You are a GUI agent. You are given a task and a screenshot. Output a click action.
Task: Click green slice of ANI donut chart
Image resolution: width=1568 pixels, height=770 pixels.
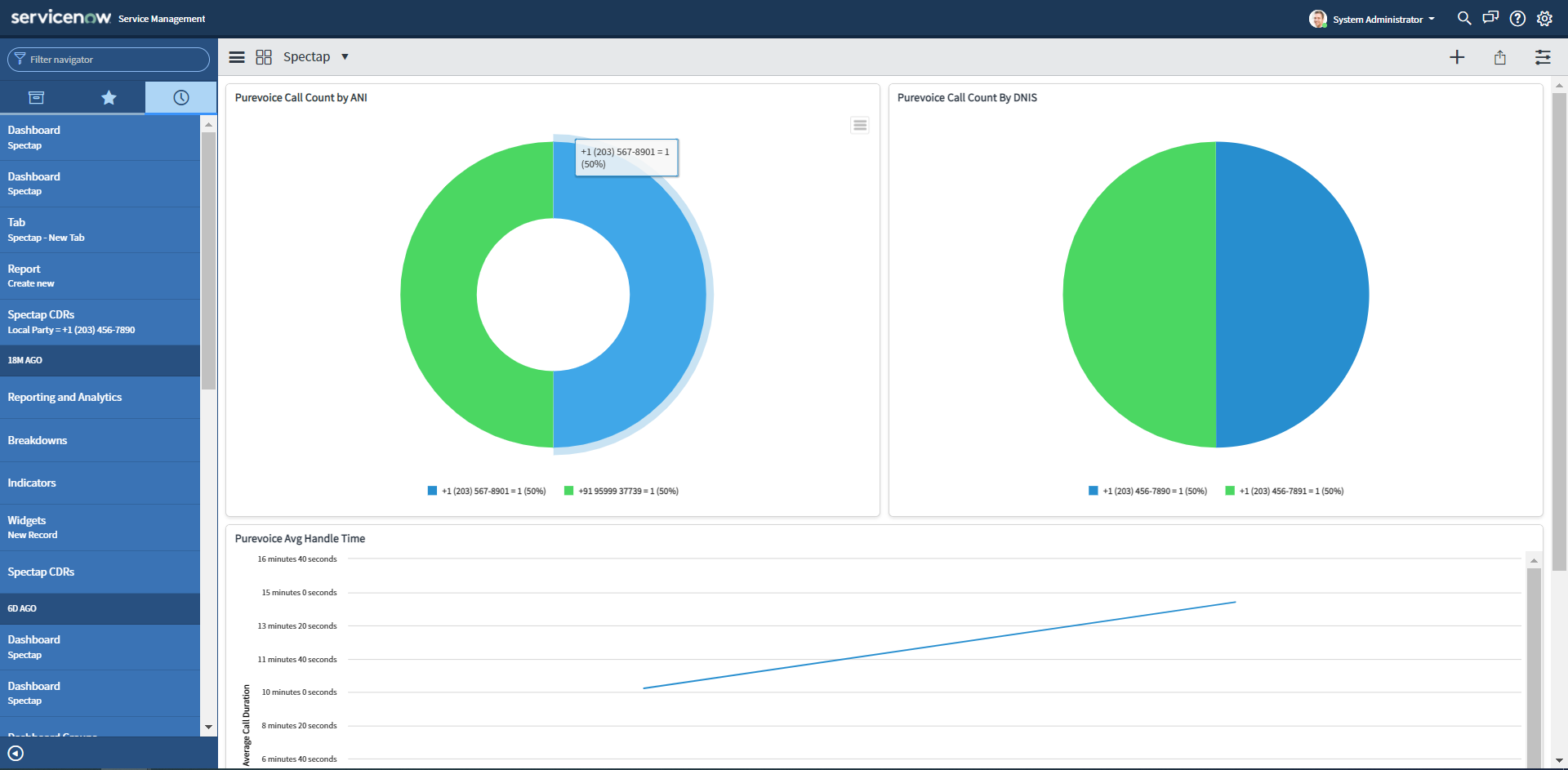(439, 295)
